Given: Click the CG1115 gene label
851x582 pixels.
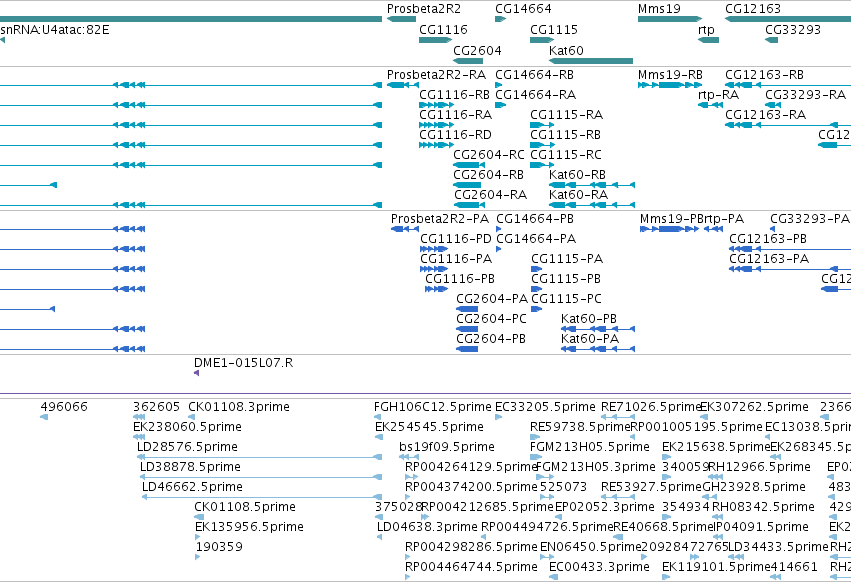Looking at the screenshot, I should (x=554, y=29).
